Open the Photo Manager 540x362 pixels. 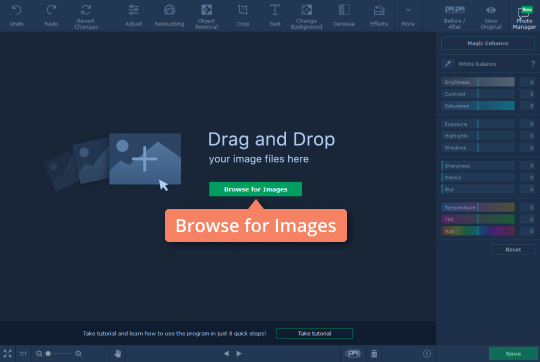524,17
